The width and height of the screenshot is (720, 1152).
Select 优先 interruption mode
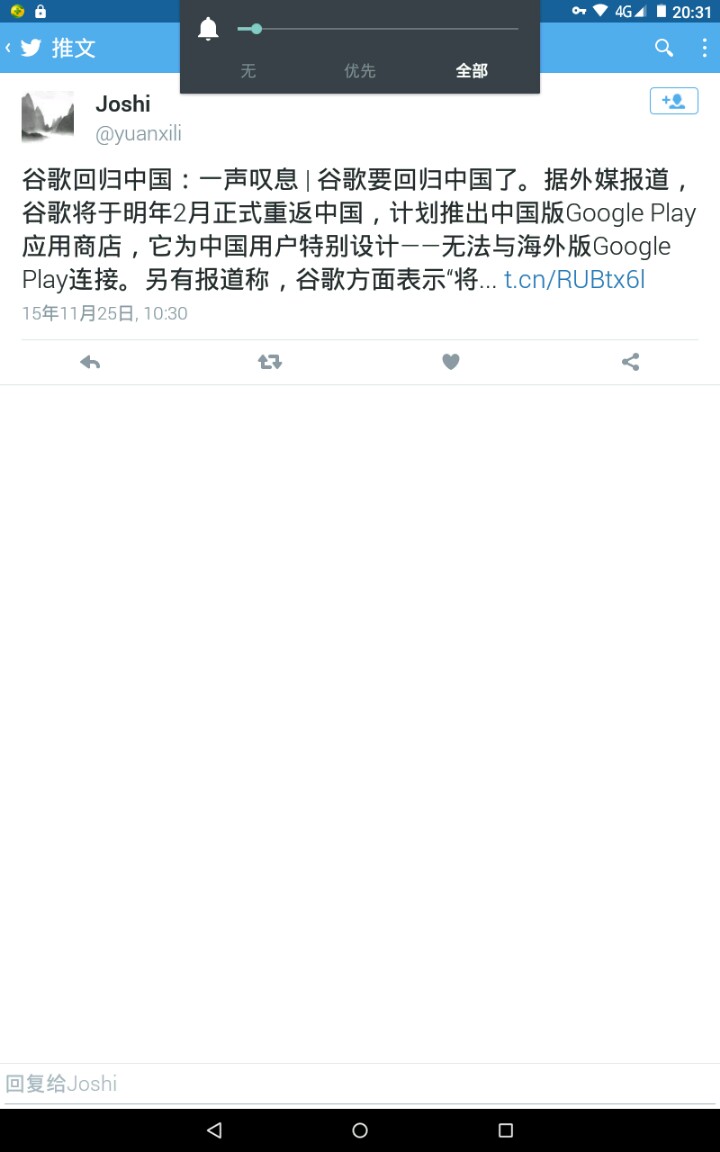pyautogui.click(x=360, y=71)
